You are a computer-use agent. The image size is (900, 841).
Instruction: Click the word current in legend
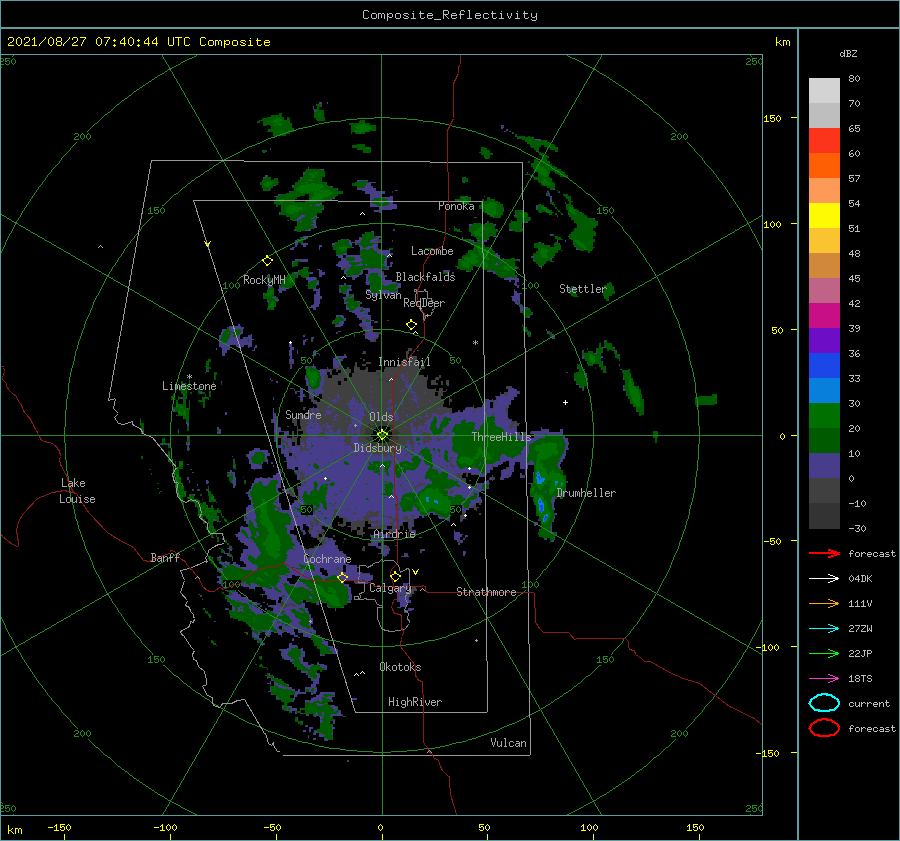coord(869,703)
